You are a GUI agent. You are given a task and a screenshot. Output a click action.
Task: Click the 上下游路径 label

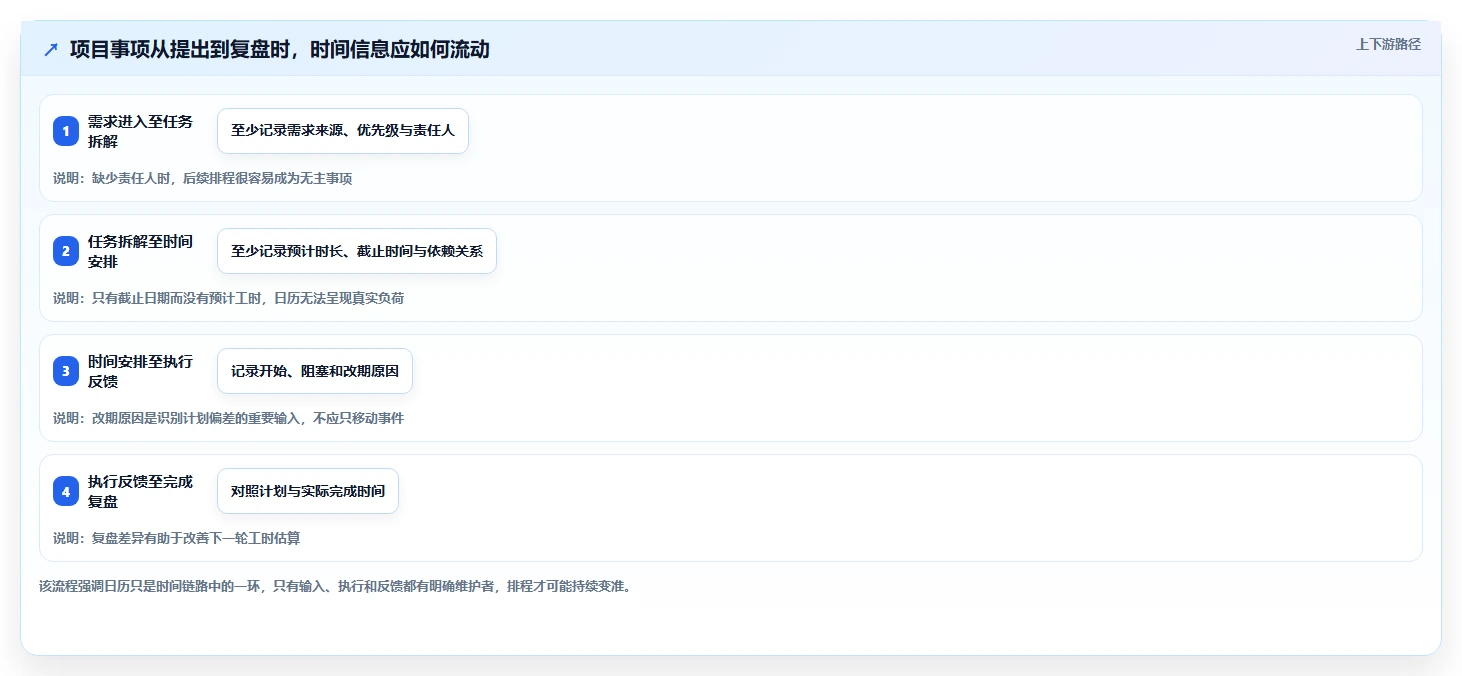pos(1388,44)
